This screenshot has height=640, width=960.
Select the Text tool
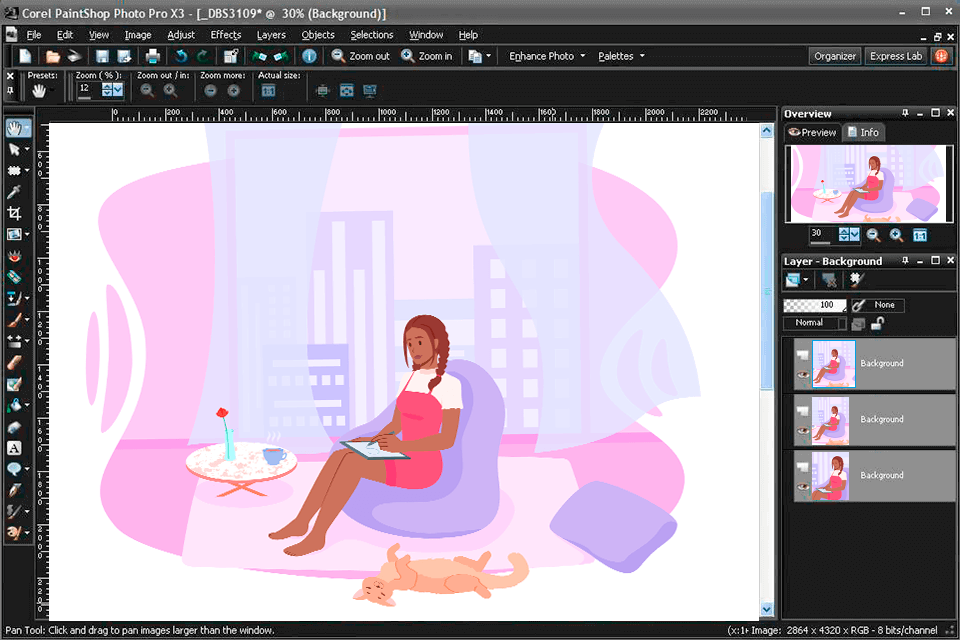tap(15, 448)
